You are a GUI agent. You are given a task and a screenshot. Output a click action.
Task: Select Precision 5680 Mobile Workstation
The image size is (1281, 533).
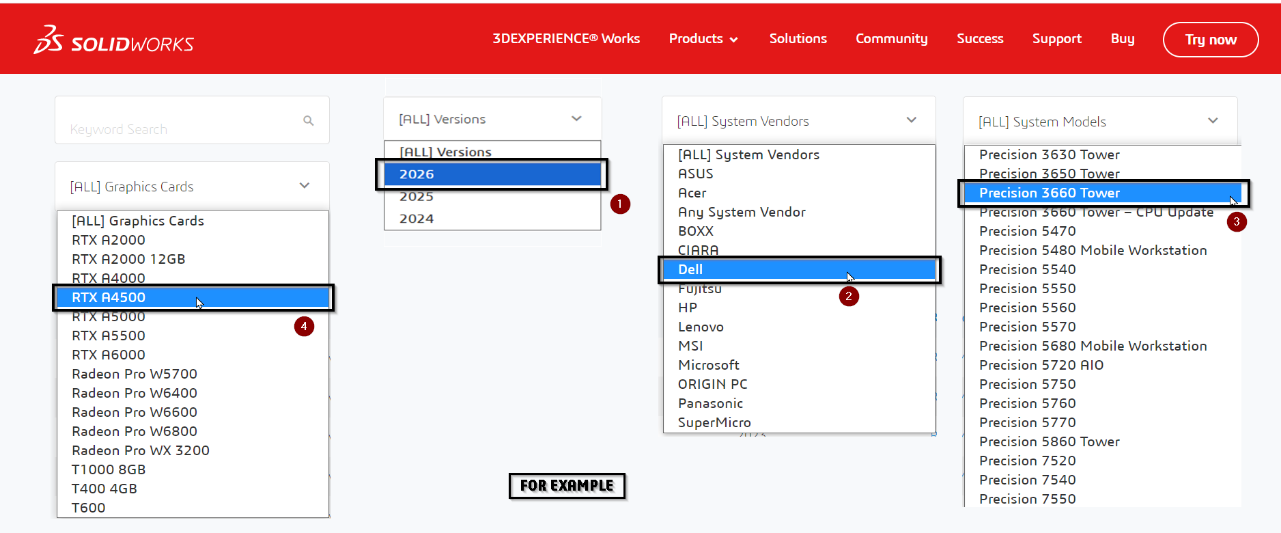pos(1092,346)
